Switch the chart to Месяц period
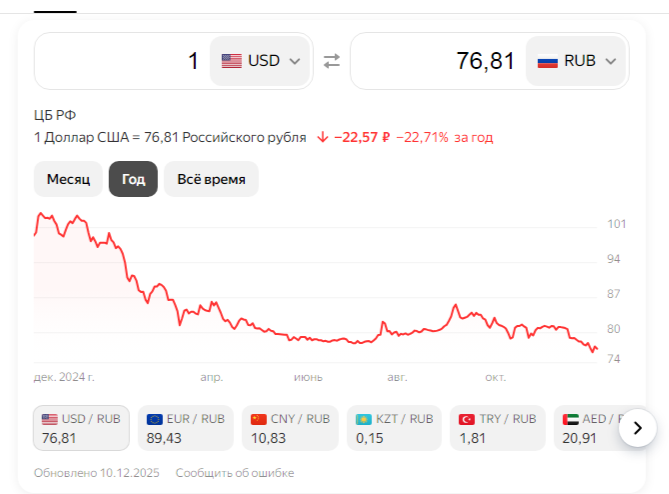The width and height of the screenshot is (669, 494). click(x=68, y=180)
